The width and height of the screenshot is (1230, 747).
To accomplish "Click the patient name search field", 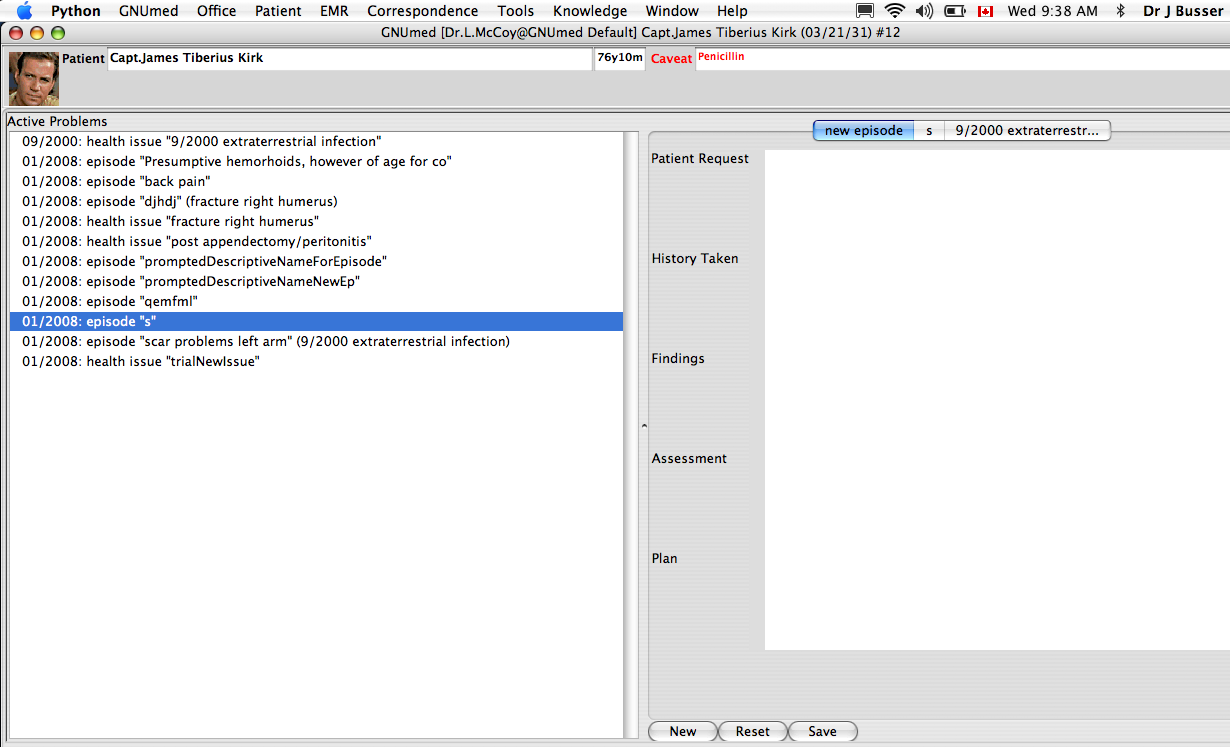I will (350, 59).
